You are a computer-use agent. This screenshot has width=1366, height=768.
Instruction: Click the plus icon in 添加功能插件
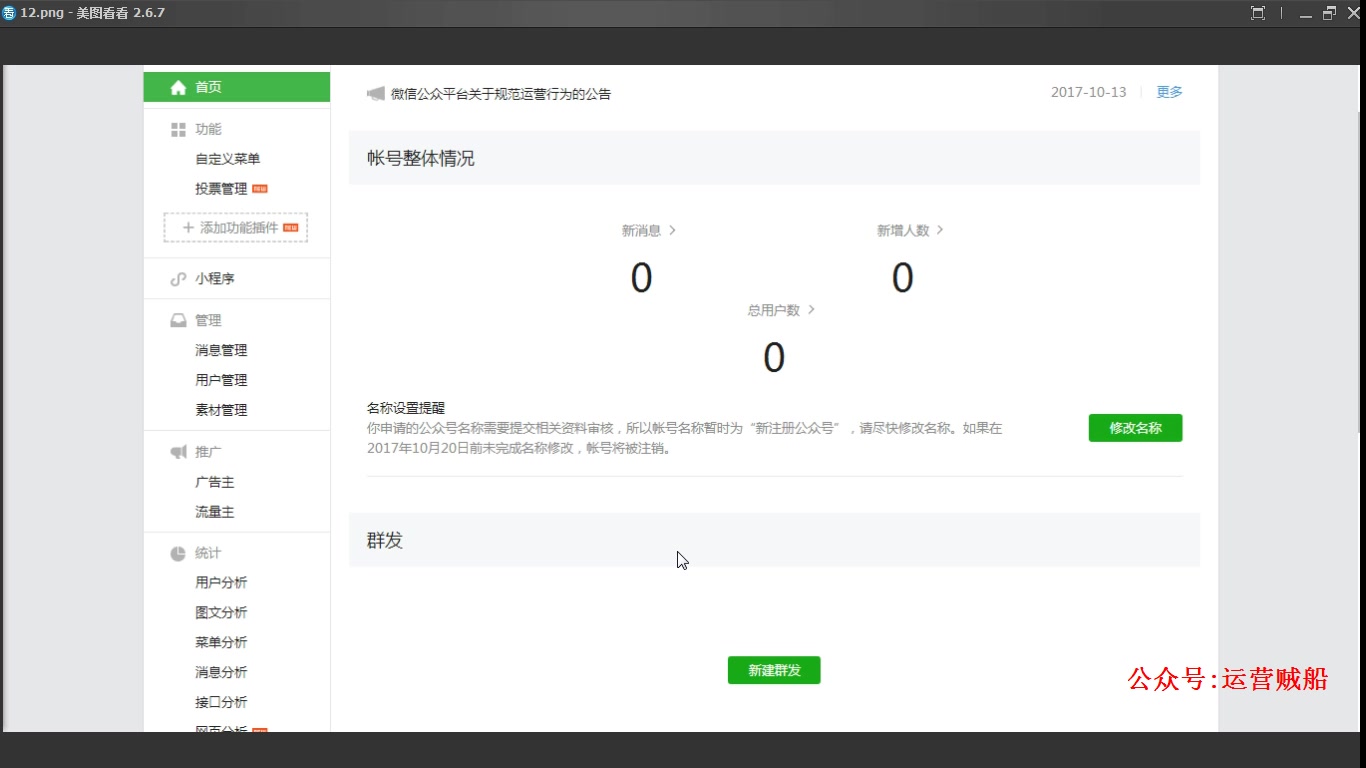[x=188, y=228]
